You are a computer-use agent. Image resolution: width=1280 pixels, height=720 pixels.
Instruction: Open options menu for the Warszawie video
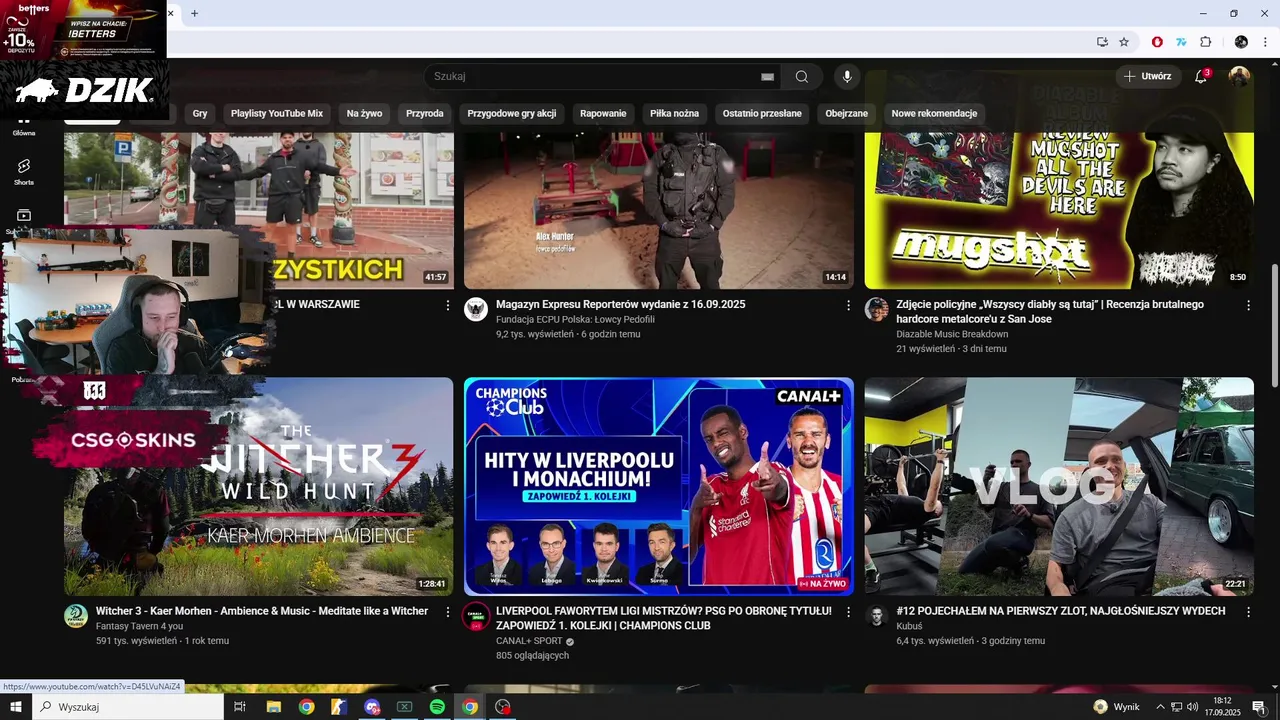tap(448, 305)
